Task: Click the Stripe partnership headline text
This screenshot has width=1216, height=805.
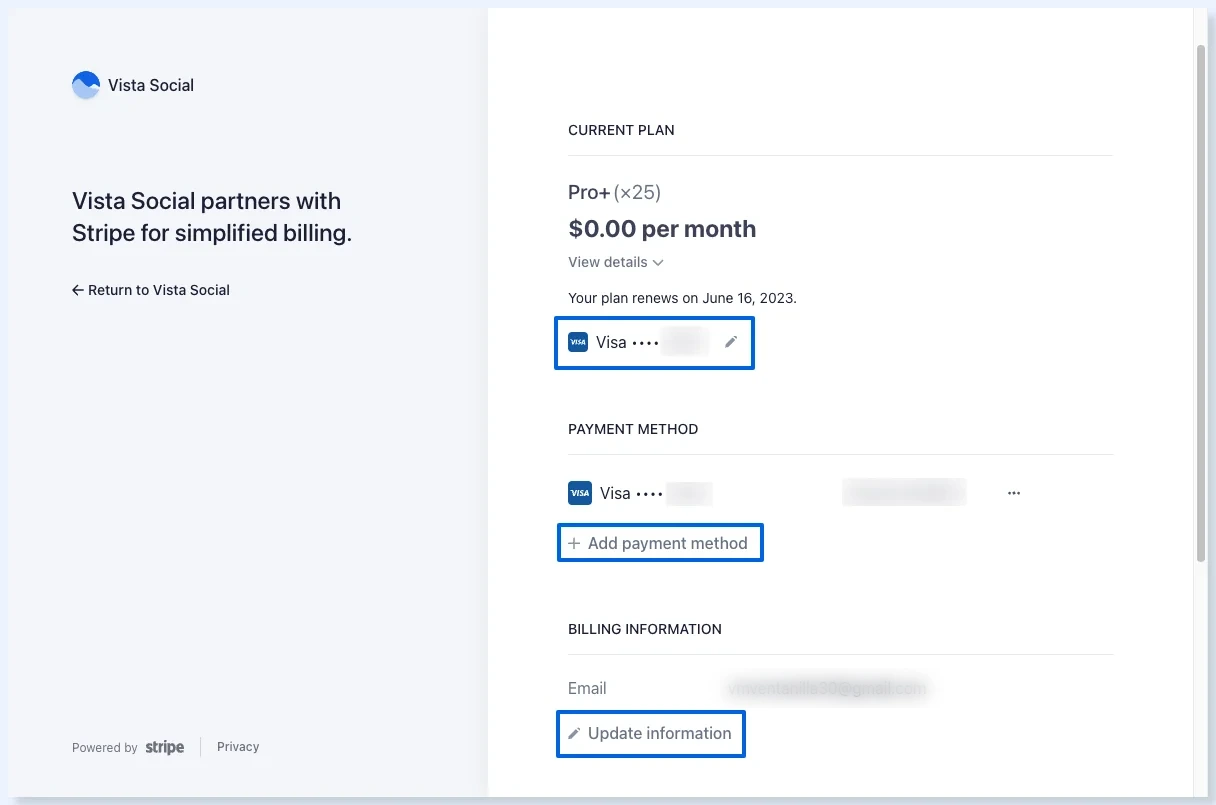Action: click(x=212, y=217)
